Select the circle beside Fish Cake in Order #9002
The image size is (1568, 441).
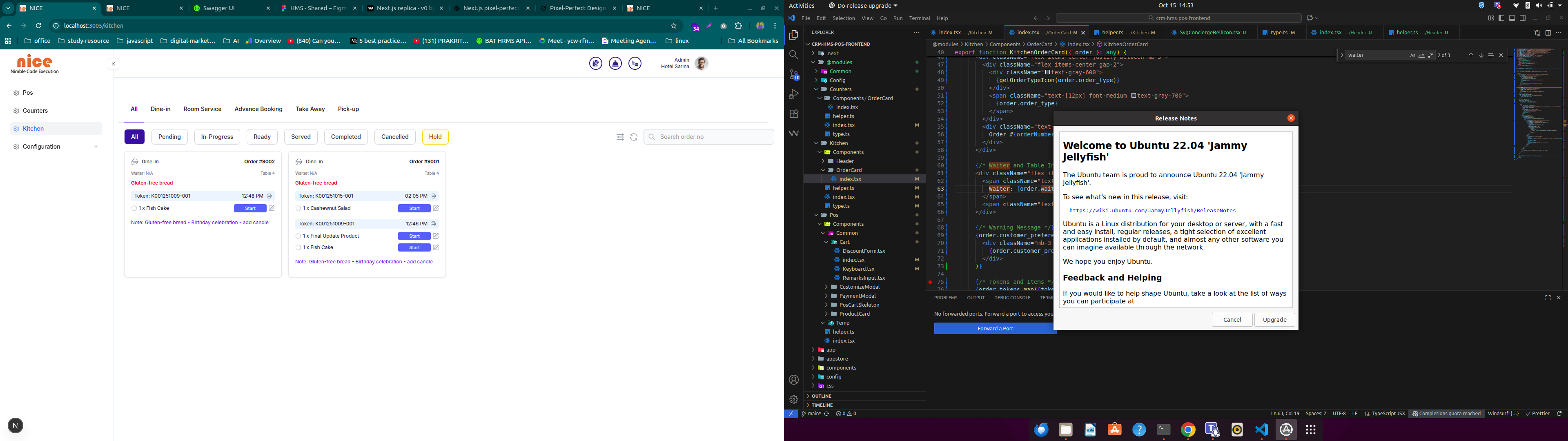pyautogui.click(x=134, y=208)
